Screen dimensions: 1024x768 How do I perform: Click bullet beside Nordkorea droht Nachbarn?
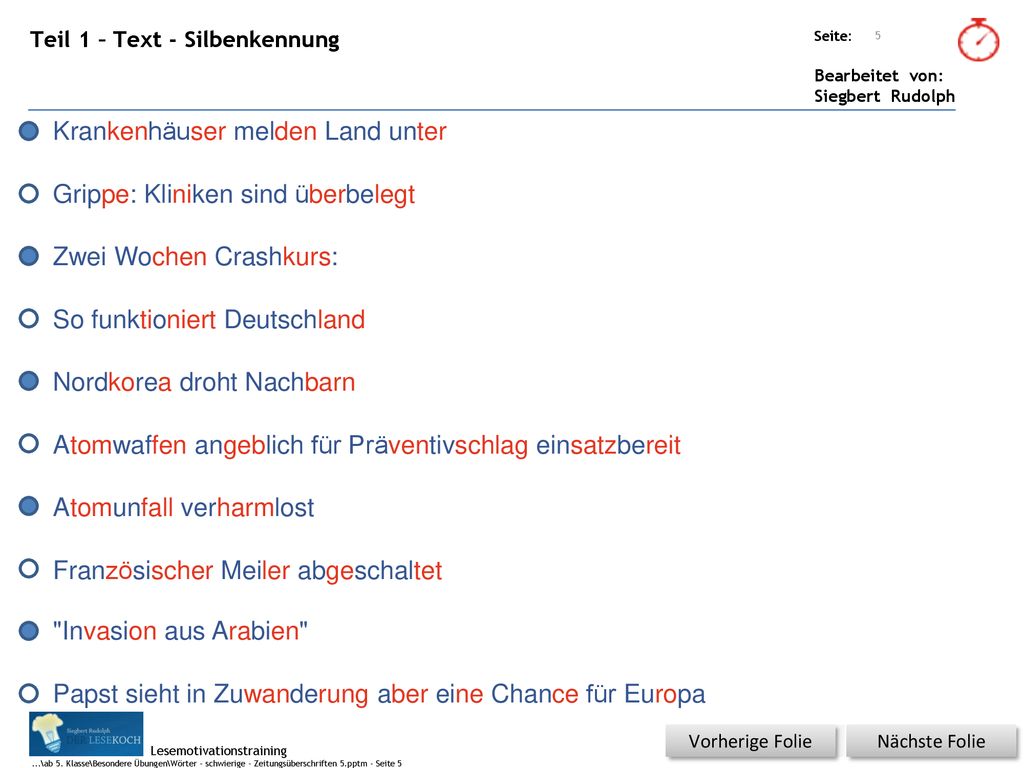[29, 381]
